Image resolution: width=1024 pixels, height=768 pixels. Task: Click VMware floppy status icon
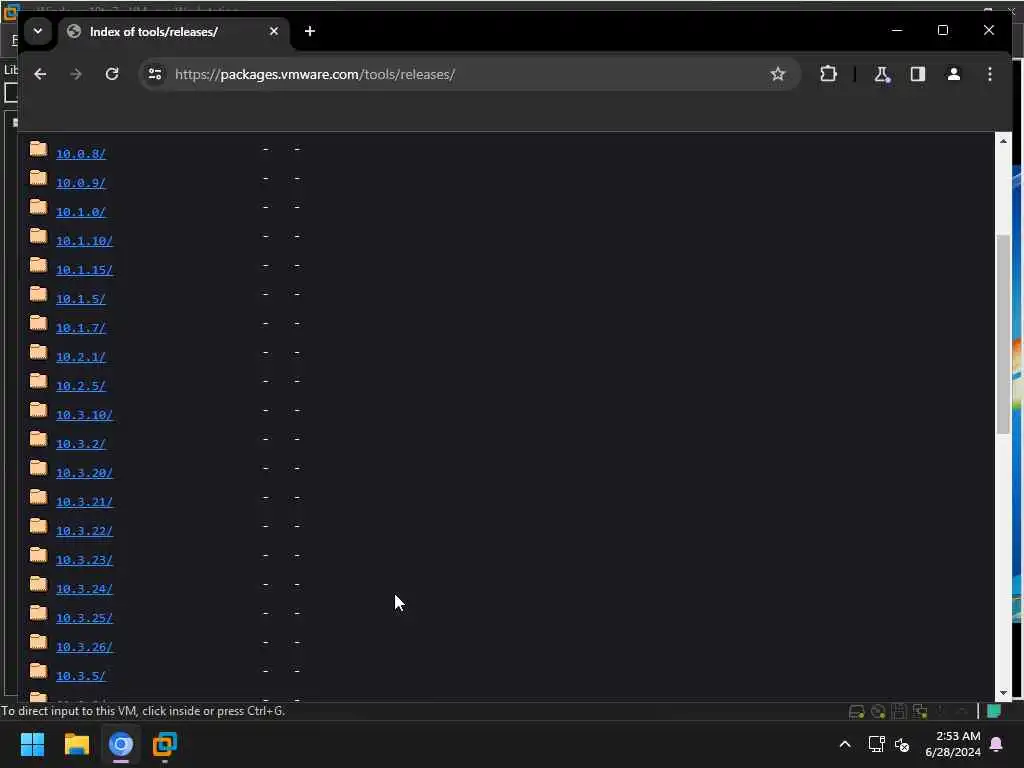pos(899,711)
